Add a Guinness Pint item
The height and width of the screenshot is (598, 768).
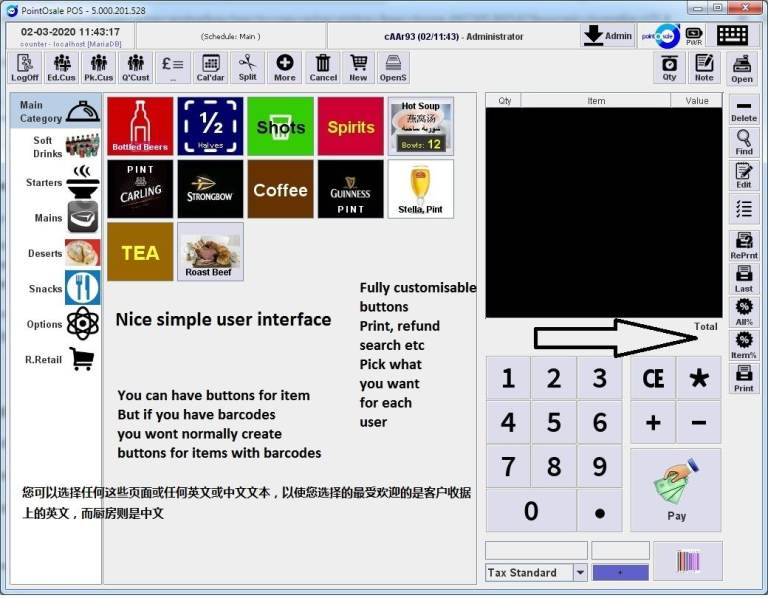pyautogui.click(x=350, y=189)
